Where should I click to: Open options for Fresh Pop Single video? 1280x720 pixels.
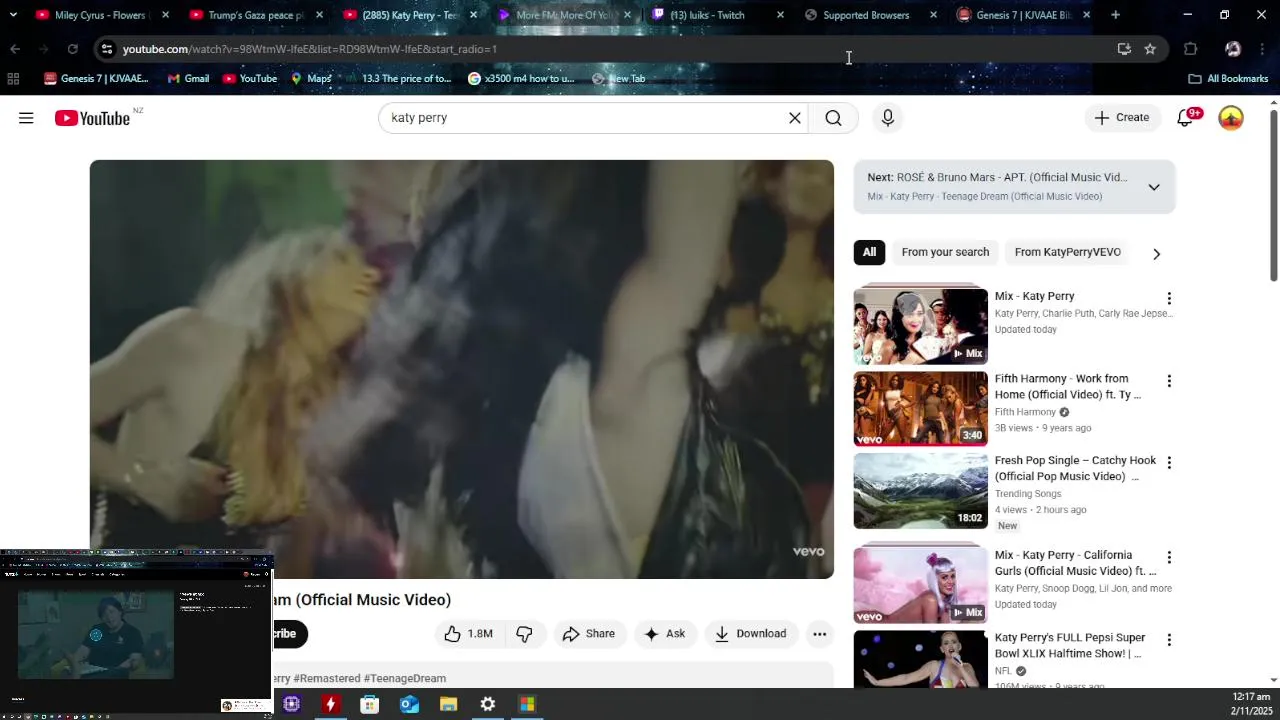click(1169, 463)
